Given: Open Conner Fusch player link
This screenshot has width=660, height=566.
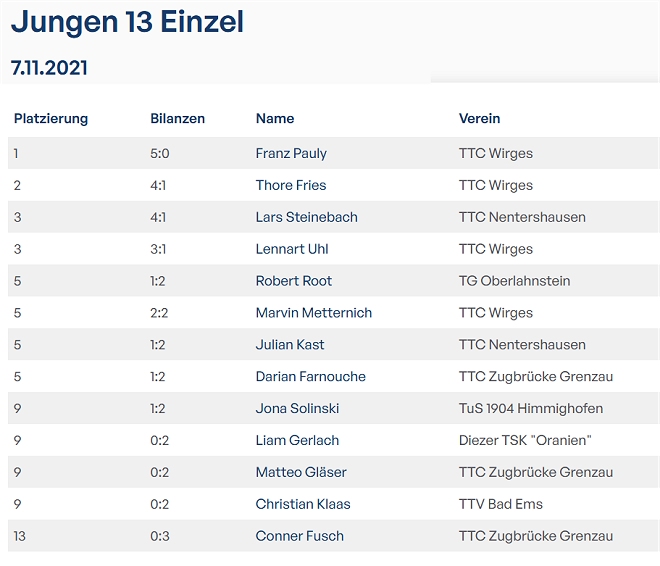Looking at the screenshot, I should click(x=300, y=536).
